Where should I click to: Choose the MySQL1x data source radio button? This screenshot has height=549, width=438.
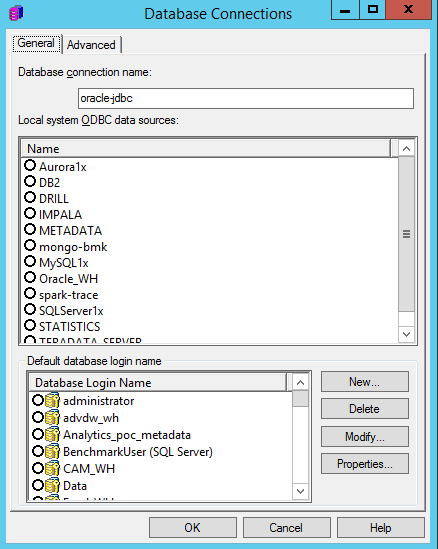[30, 262]
